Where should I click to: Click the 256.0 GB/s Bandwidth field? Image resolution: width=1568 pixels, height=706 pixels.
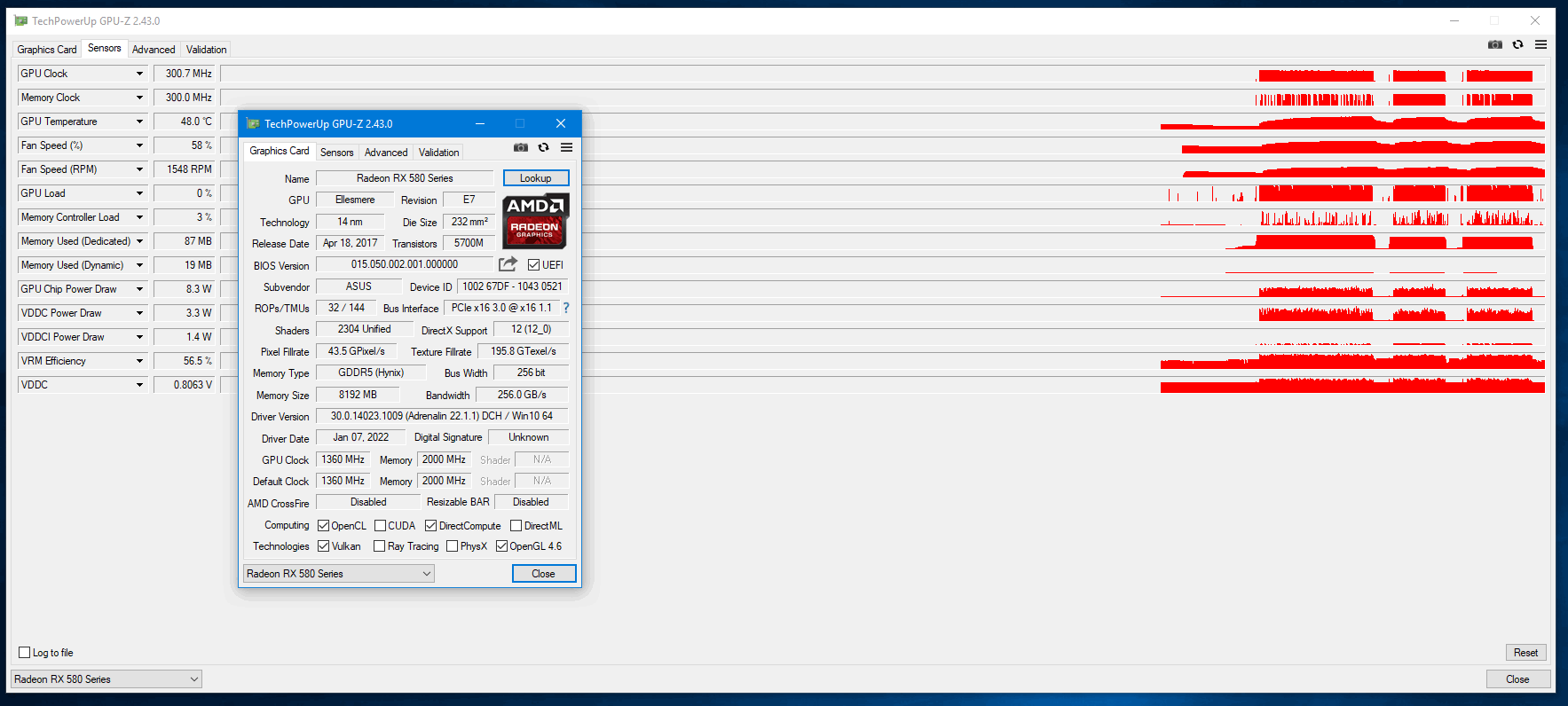[522, 395]
